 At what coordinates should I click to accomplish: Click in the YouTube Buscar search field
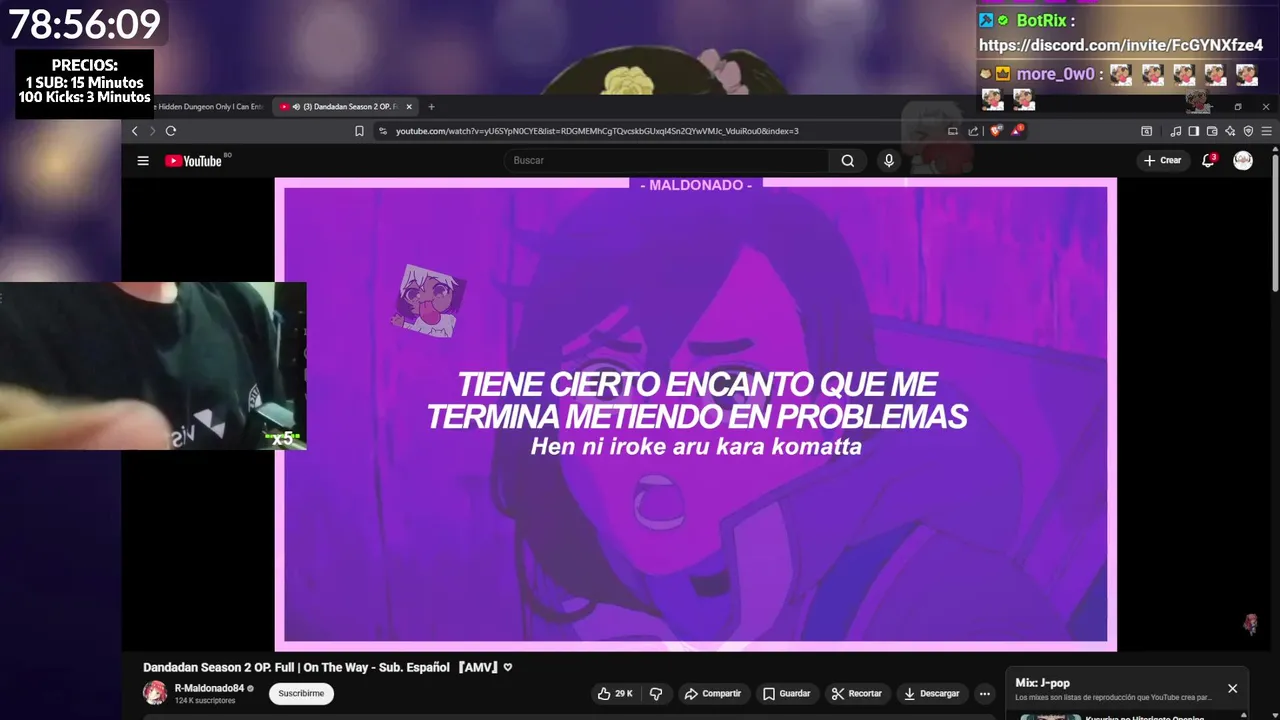pos(667,160)
